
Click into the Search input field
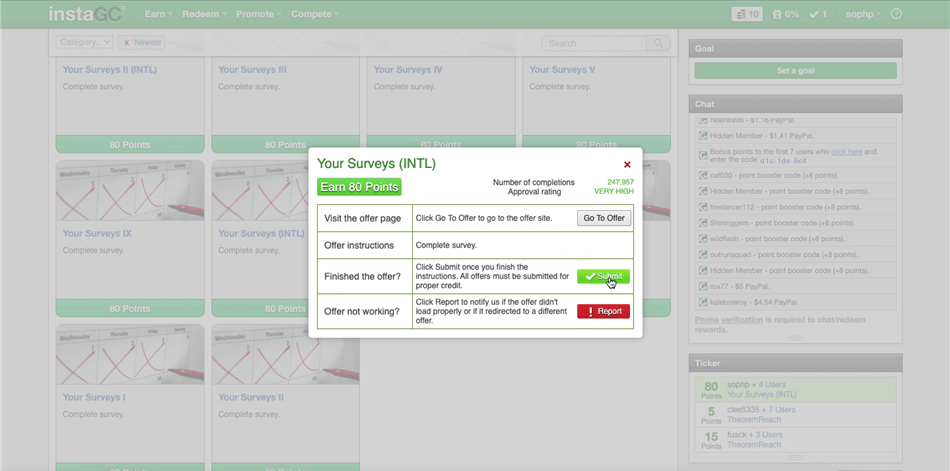[594, 43]
